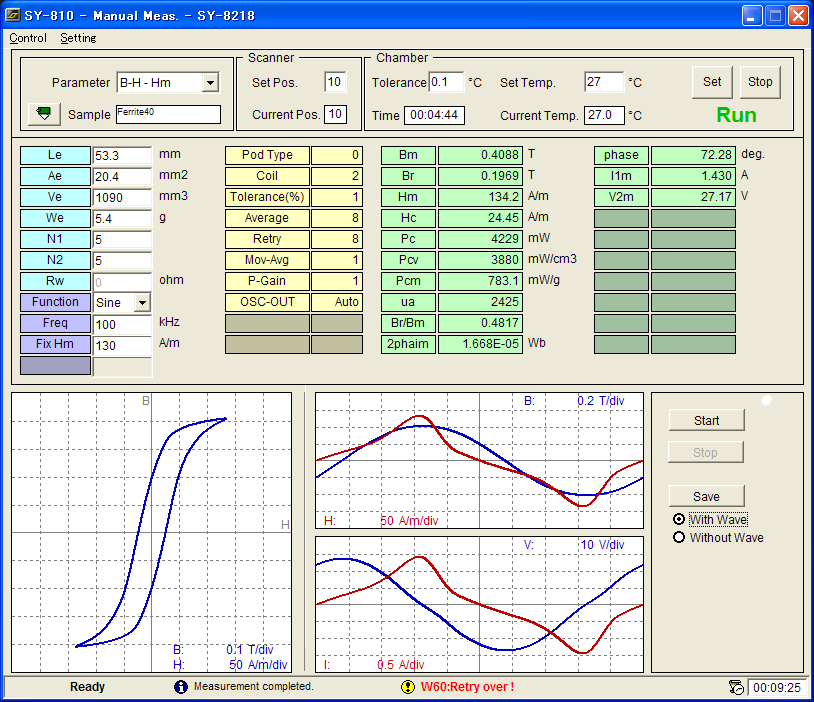Open the Setting menu
The height and width of the screenshot is (702, 814).
pyautogui.click(x=78, y=38)
